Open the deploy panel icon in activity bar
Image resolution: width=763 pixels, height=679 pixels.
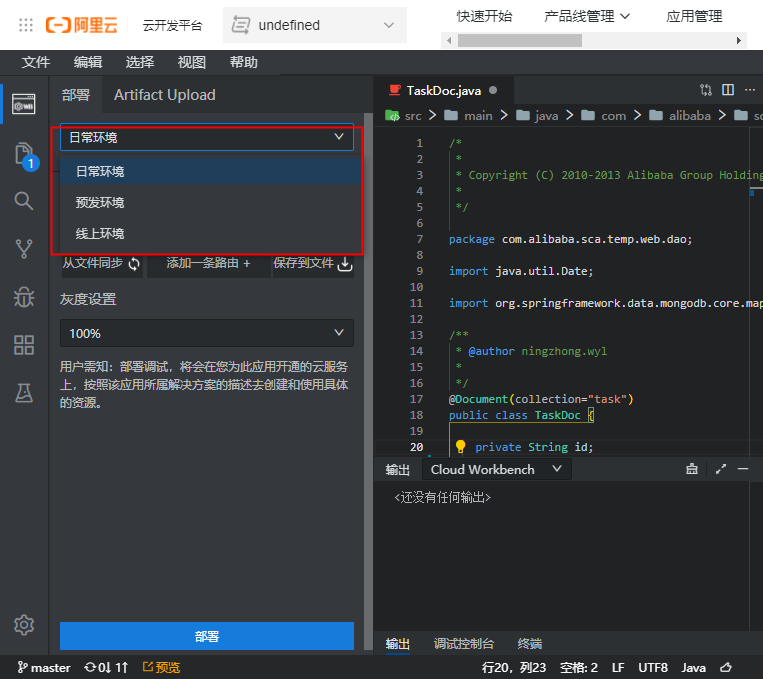[24, 104]
